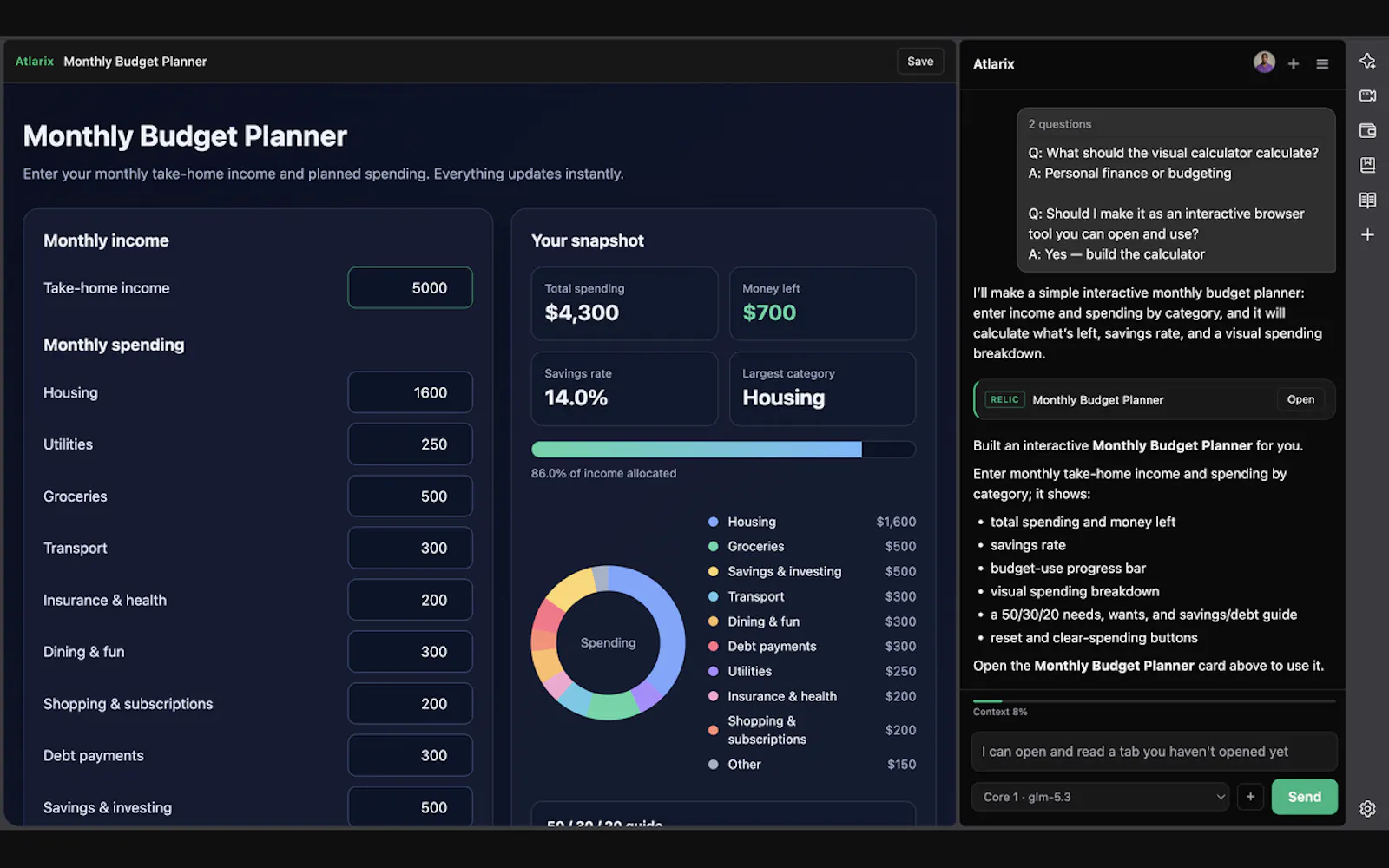1389x868 pixels.
Task: Click into the Groceries amount field
Action: click(410, 496)
